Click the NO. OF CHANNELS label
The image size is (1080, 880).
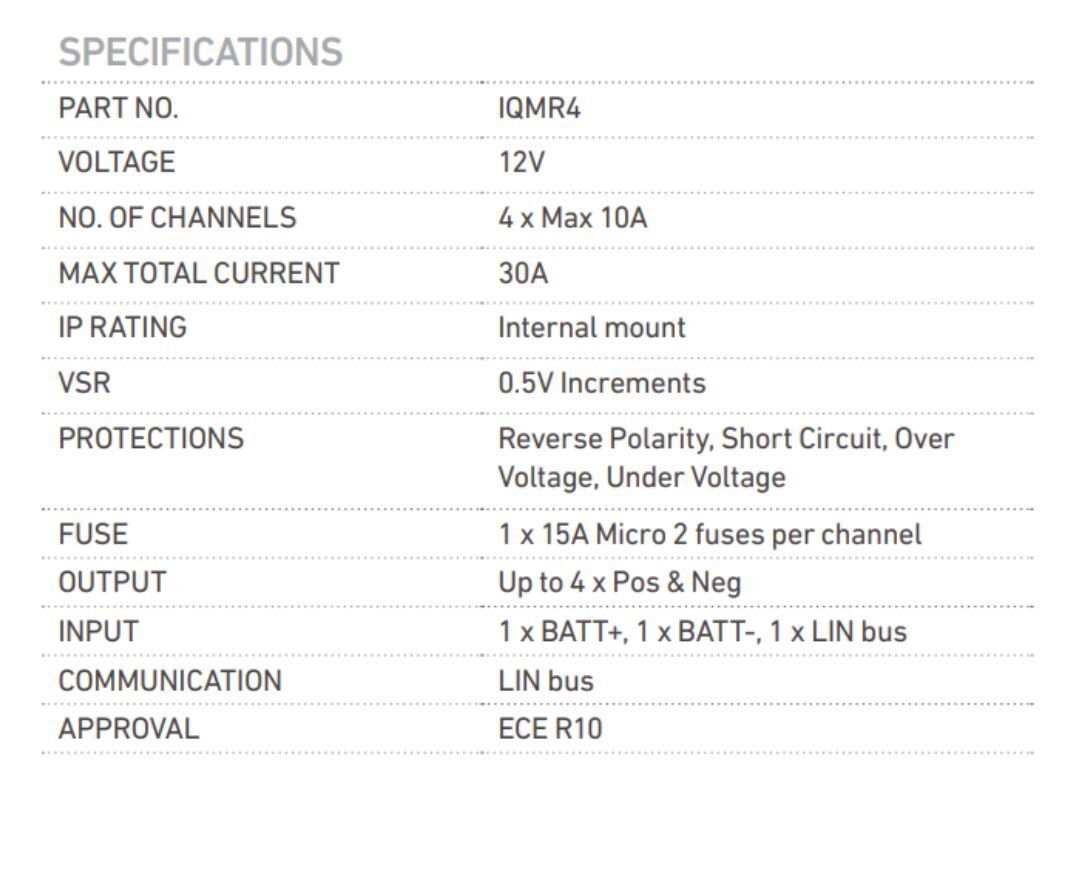(177, 217)
